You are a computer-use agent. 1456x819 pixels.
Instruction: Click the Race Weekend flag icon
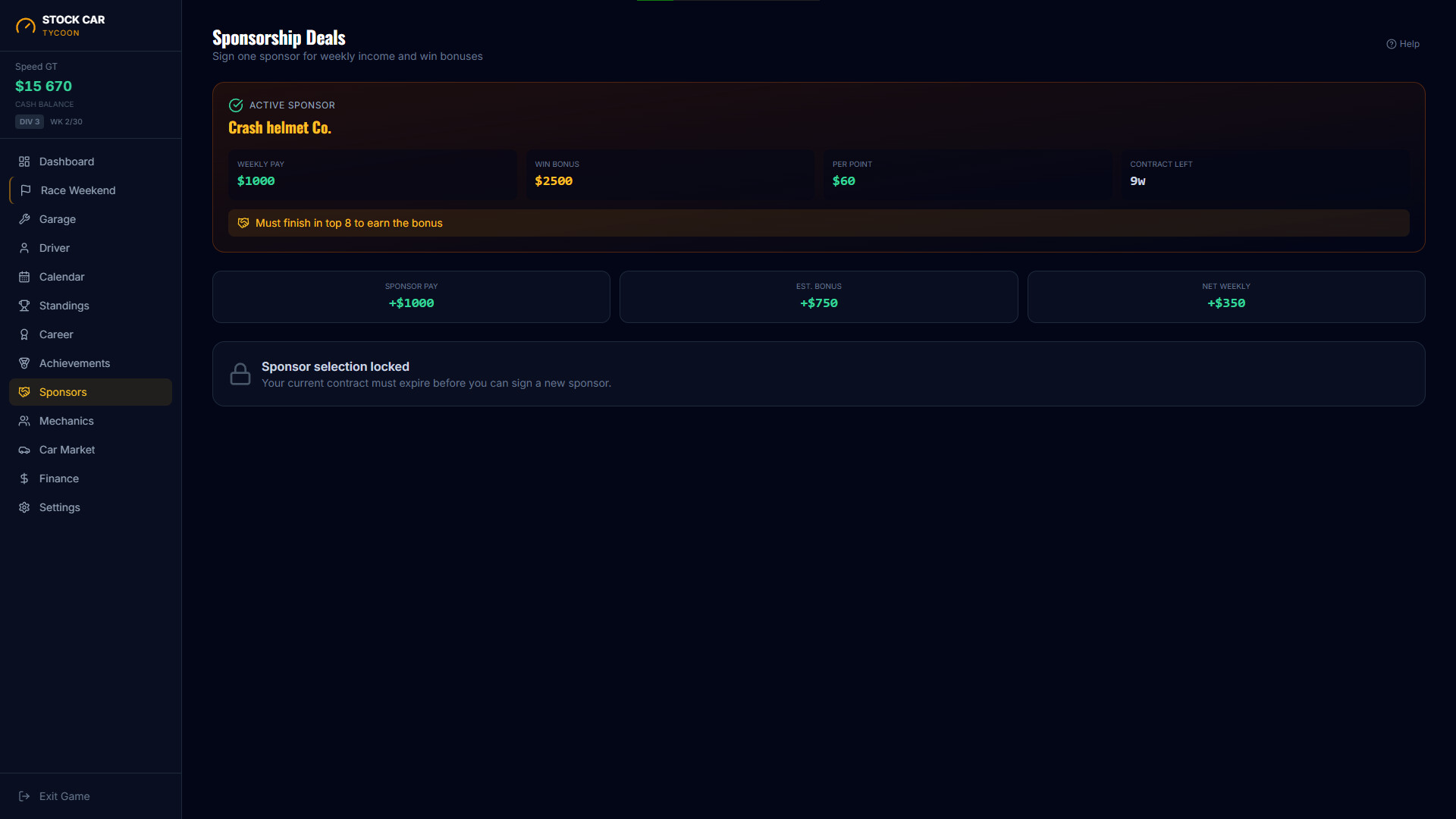pos(26,190)
